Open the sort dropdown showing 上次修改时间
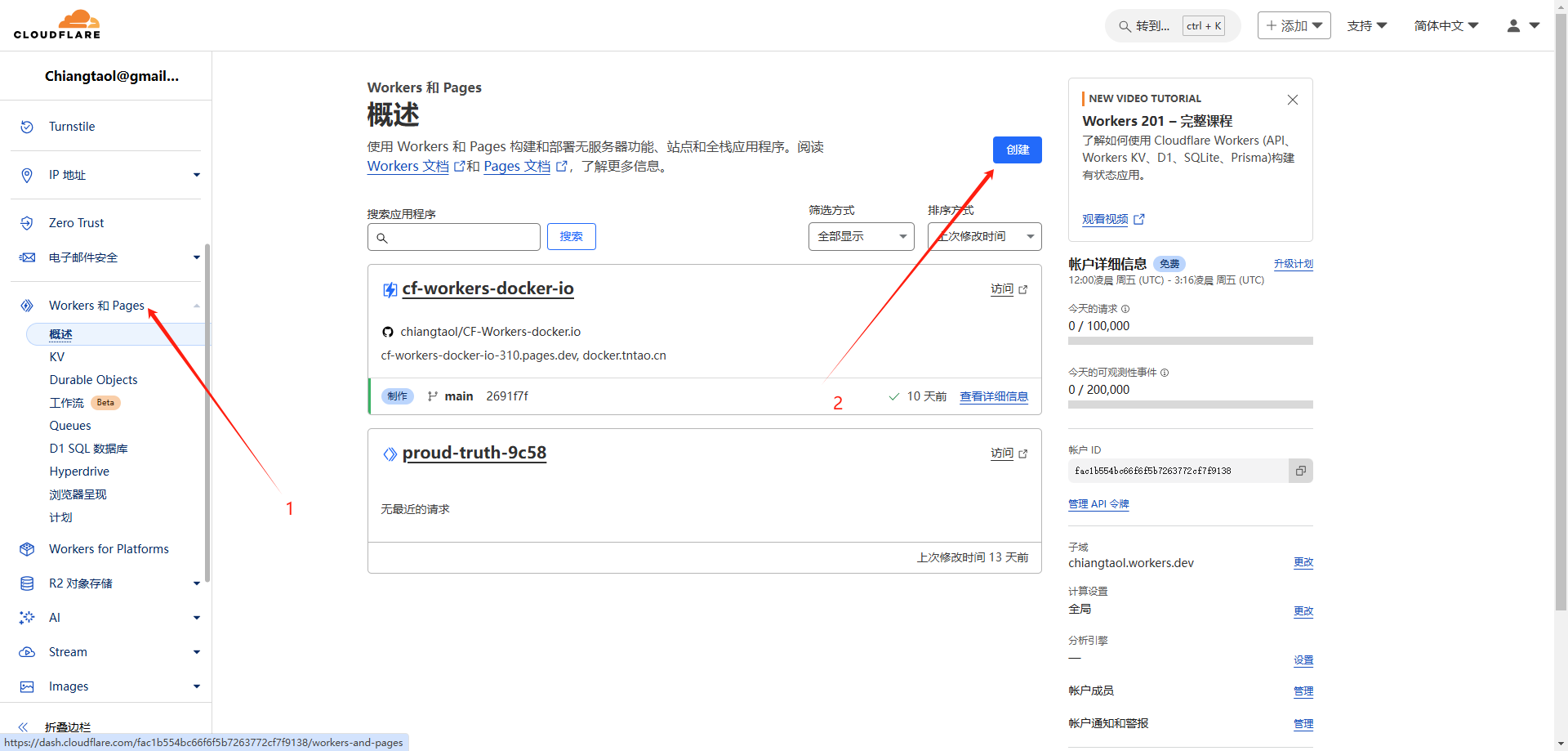1568x751 pixels. (984, 236)
